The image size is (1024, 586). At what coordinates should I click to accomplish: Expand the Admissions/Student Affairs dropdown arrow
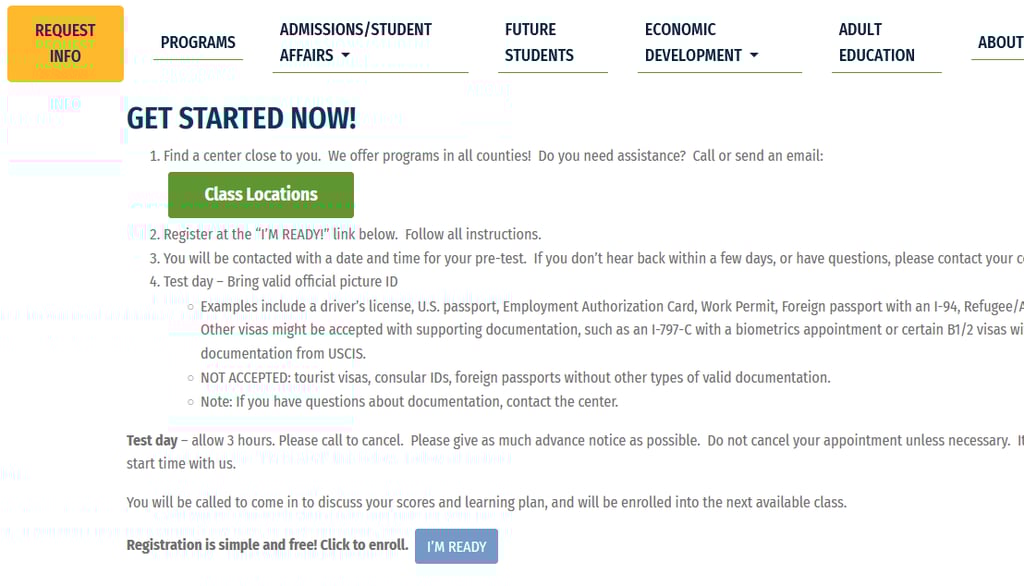click(346, 56)
